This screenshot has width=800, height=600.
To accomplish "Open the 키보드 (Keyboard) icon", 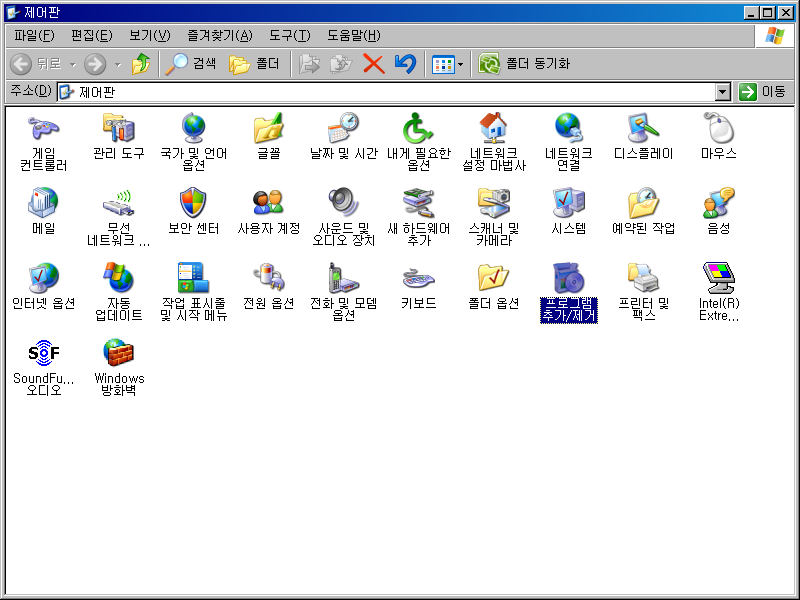I will click(418, 279).
